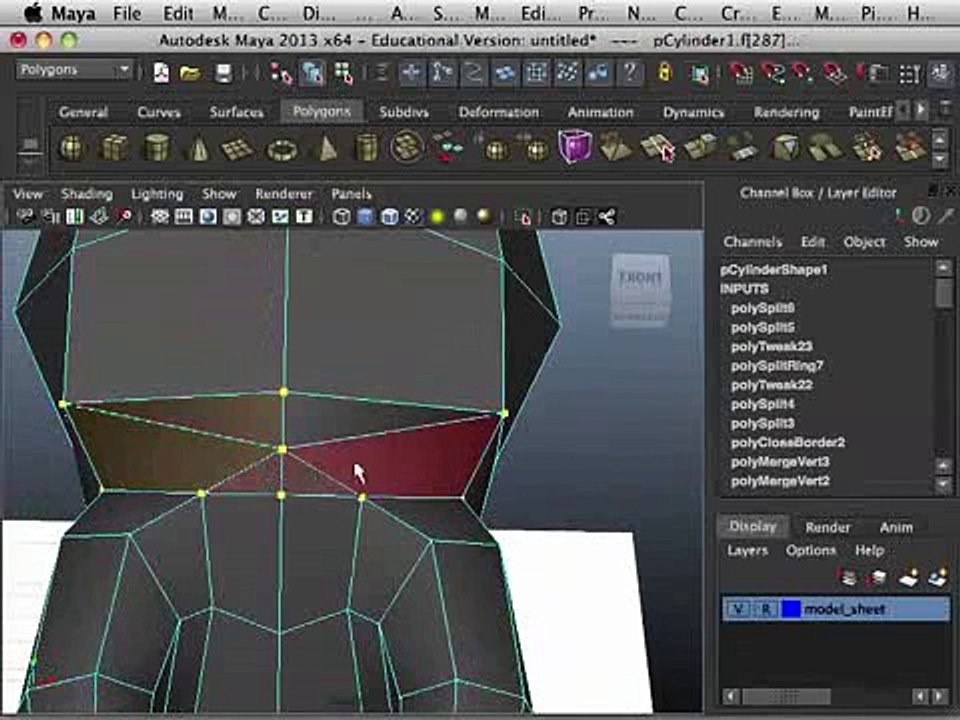Toggle textured checker display icon
This screenshot has height=720, width=960.
click(x=413, y=217)
